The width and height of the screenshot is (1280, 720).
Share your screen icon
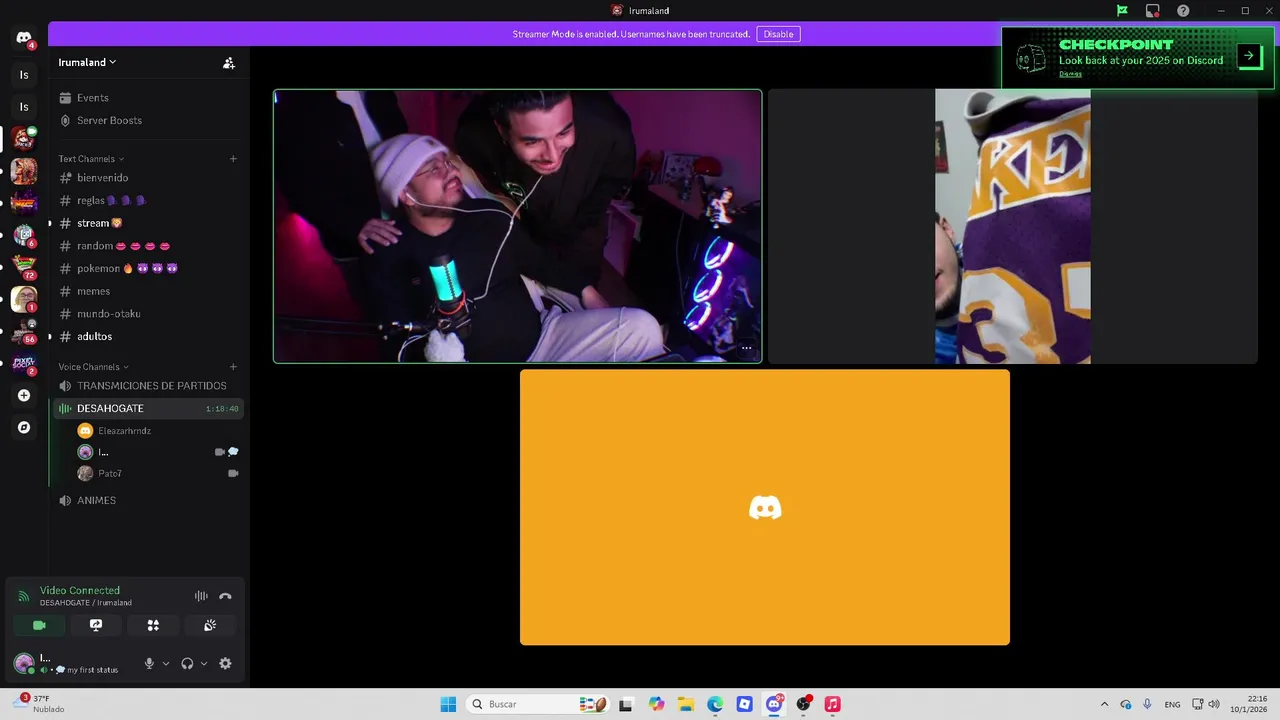(x=96, y=625)
